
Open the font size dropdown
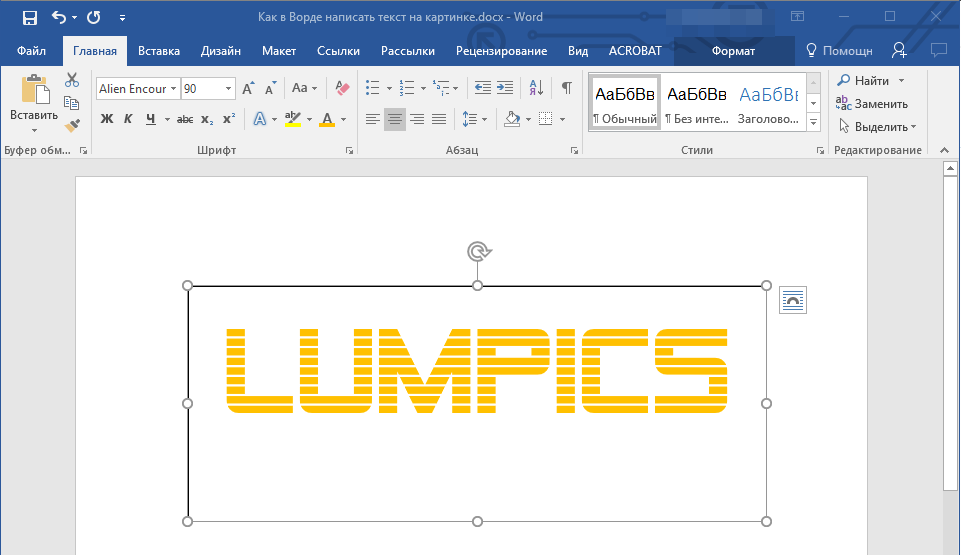229,89
